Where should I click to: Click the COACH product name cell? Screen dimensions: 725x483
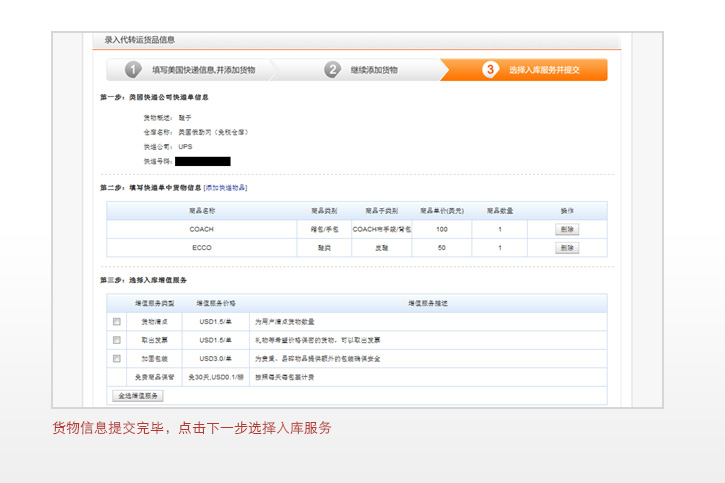pos(202,229)
